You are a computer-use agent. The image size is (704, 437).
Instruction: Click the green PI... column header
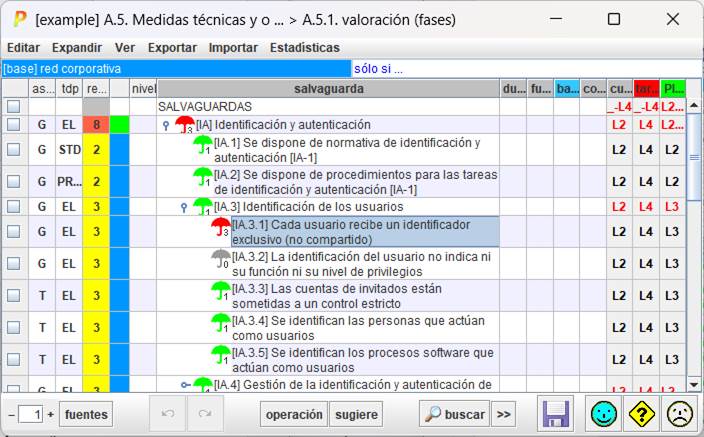[673, 89]
